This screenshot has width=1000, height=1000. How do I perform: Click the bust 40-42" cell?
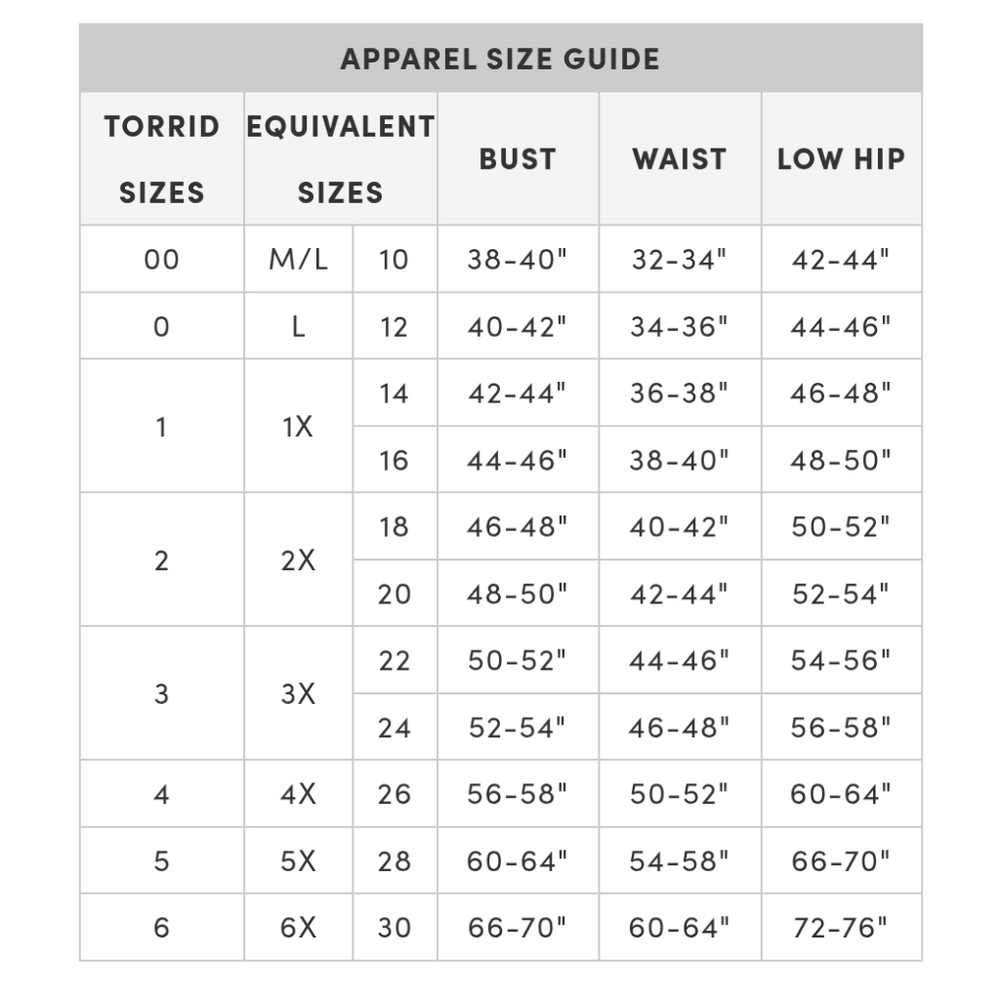coord(518,327)
